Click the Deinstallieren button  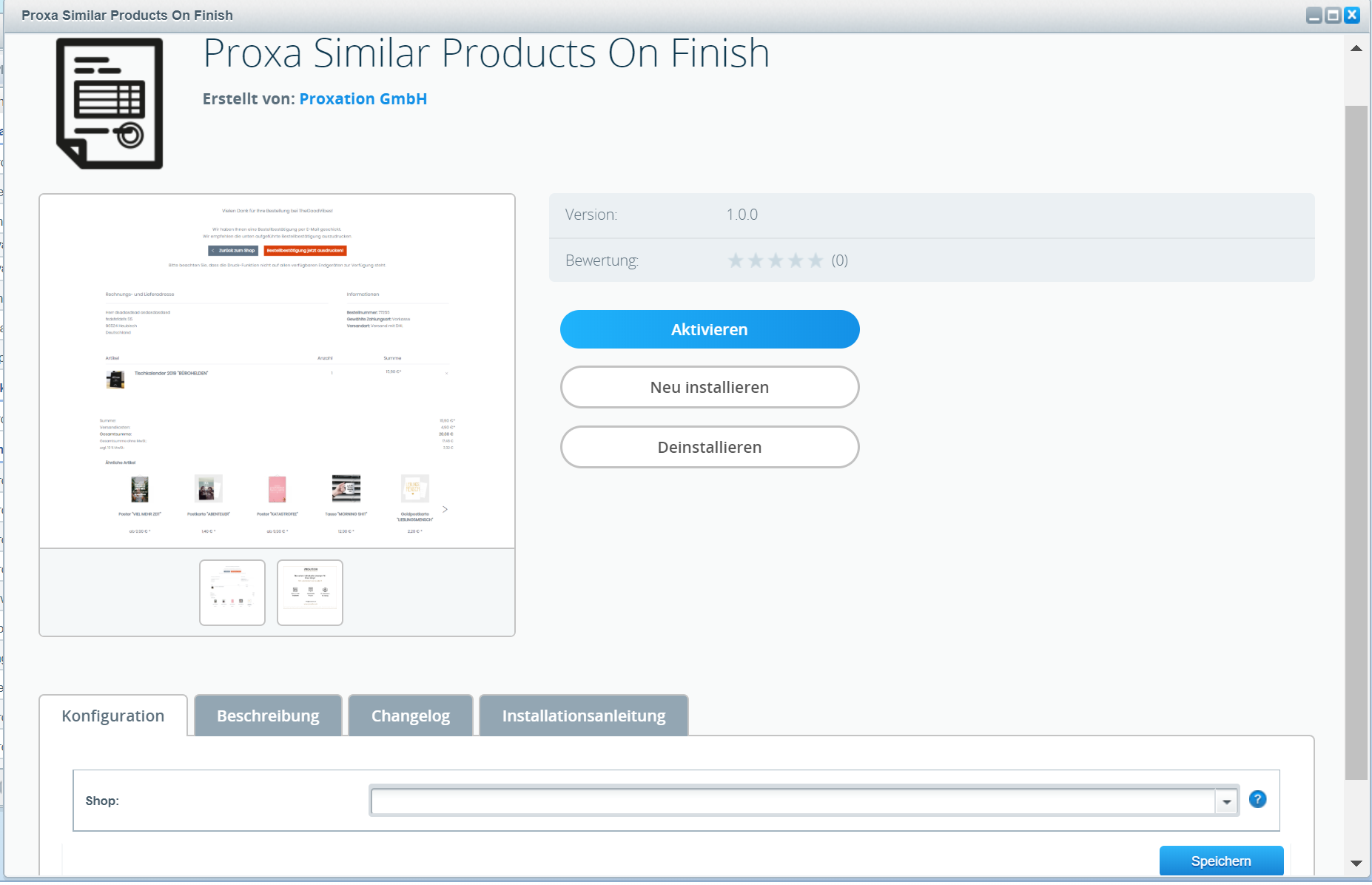coord(710,447)
